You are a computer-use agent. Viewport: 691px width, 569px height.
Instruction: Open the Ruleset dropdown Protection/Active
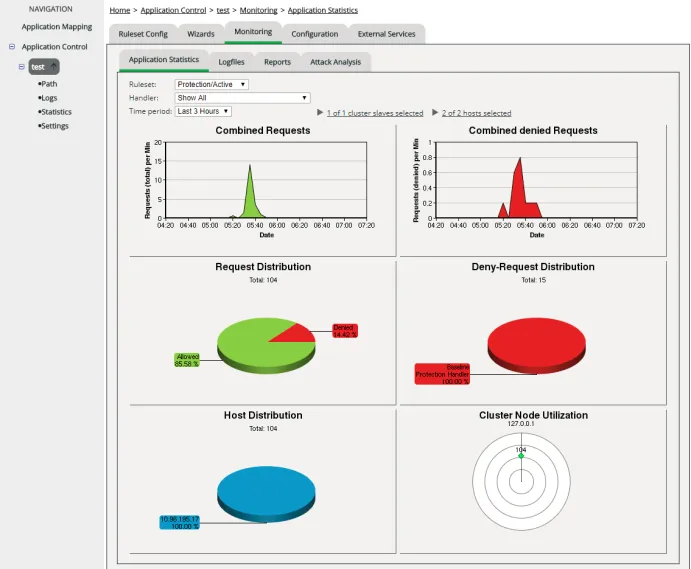pos(212,84)
